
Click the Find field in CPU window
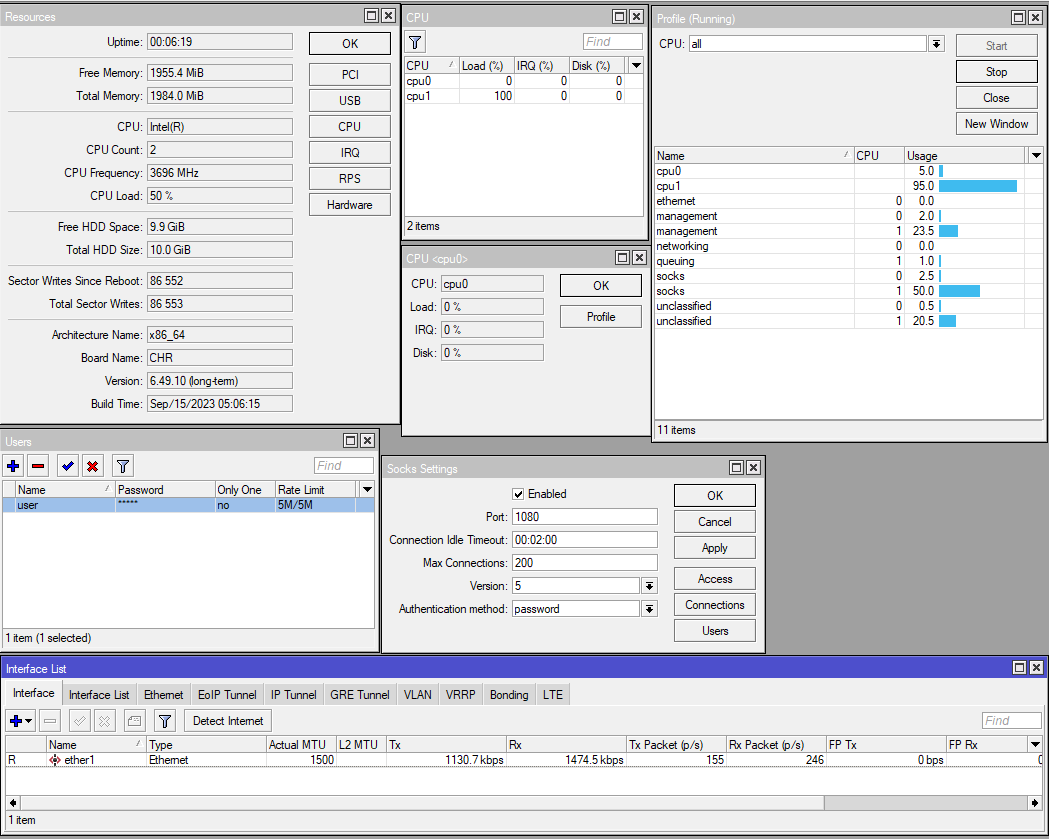[613, 42]
